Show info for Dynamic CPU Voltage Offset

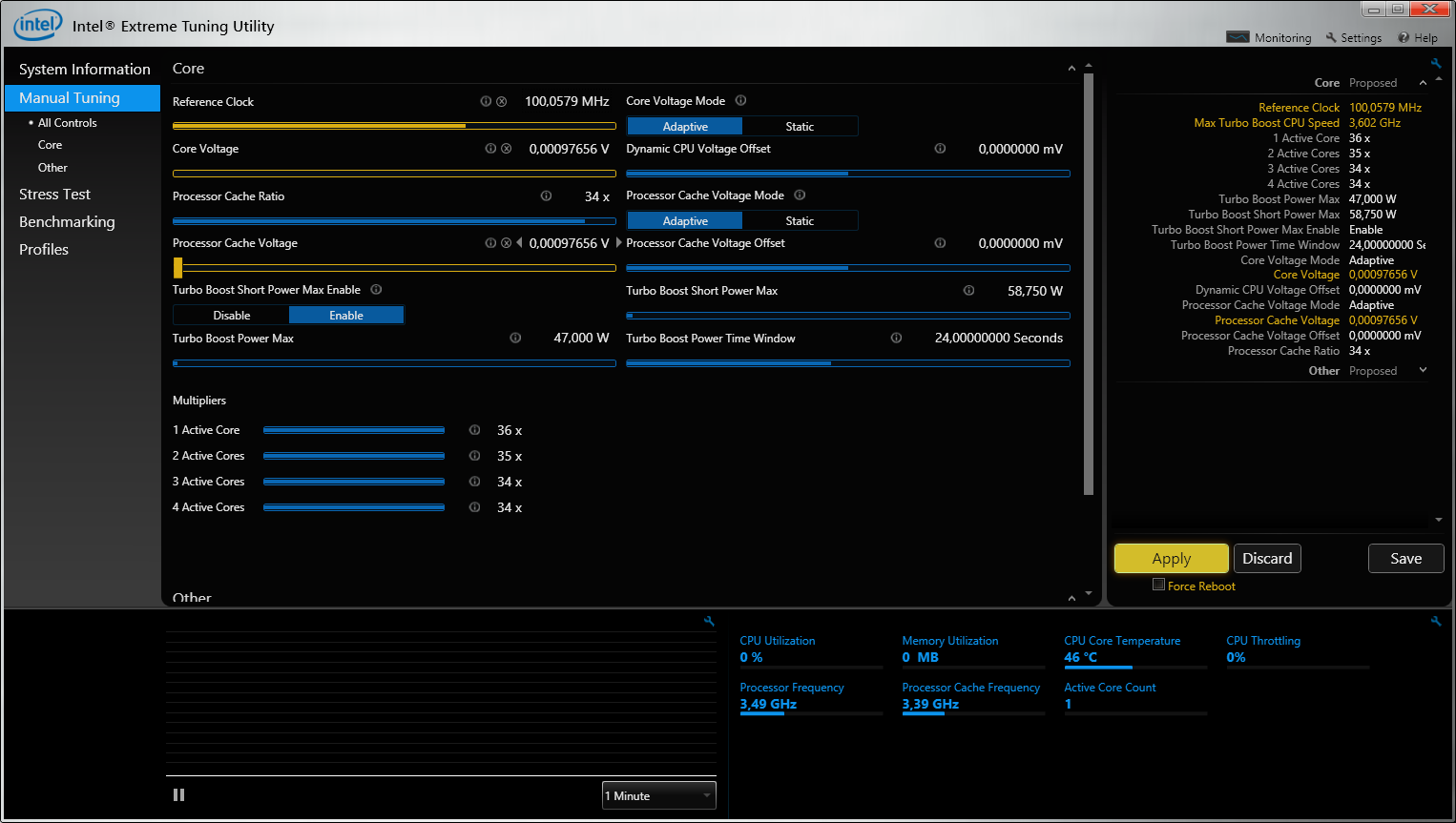940,149
